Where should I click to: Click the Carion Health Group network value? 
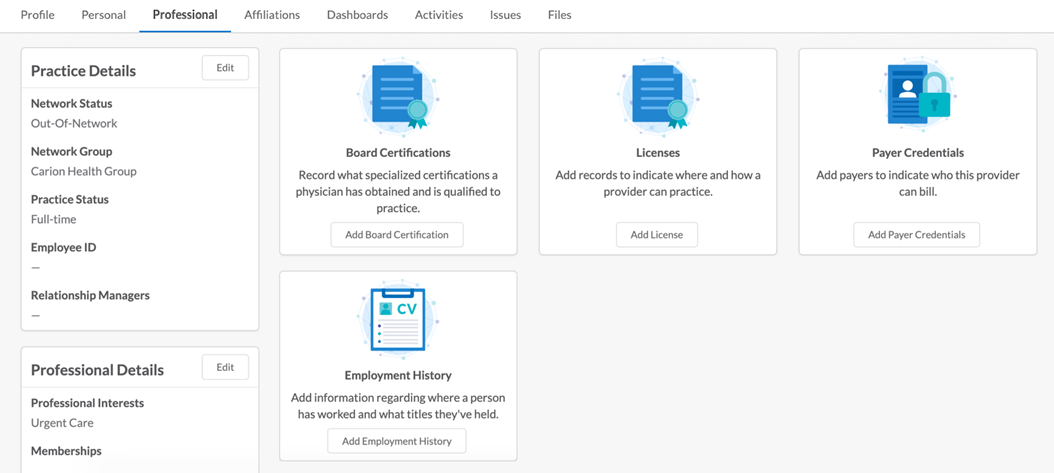click(x=84, y=171)
